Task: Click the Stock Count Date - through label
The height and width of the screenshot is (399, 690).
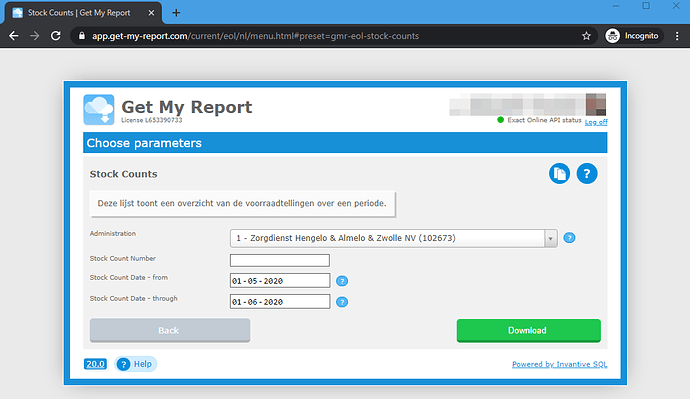Action: [x=133, y=298]
